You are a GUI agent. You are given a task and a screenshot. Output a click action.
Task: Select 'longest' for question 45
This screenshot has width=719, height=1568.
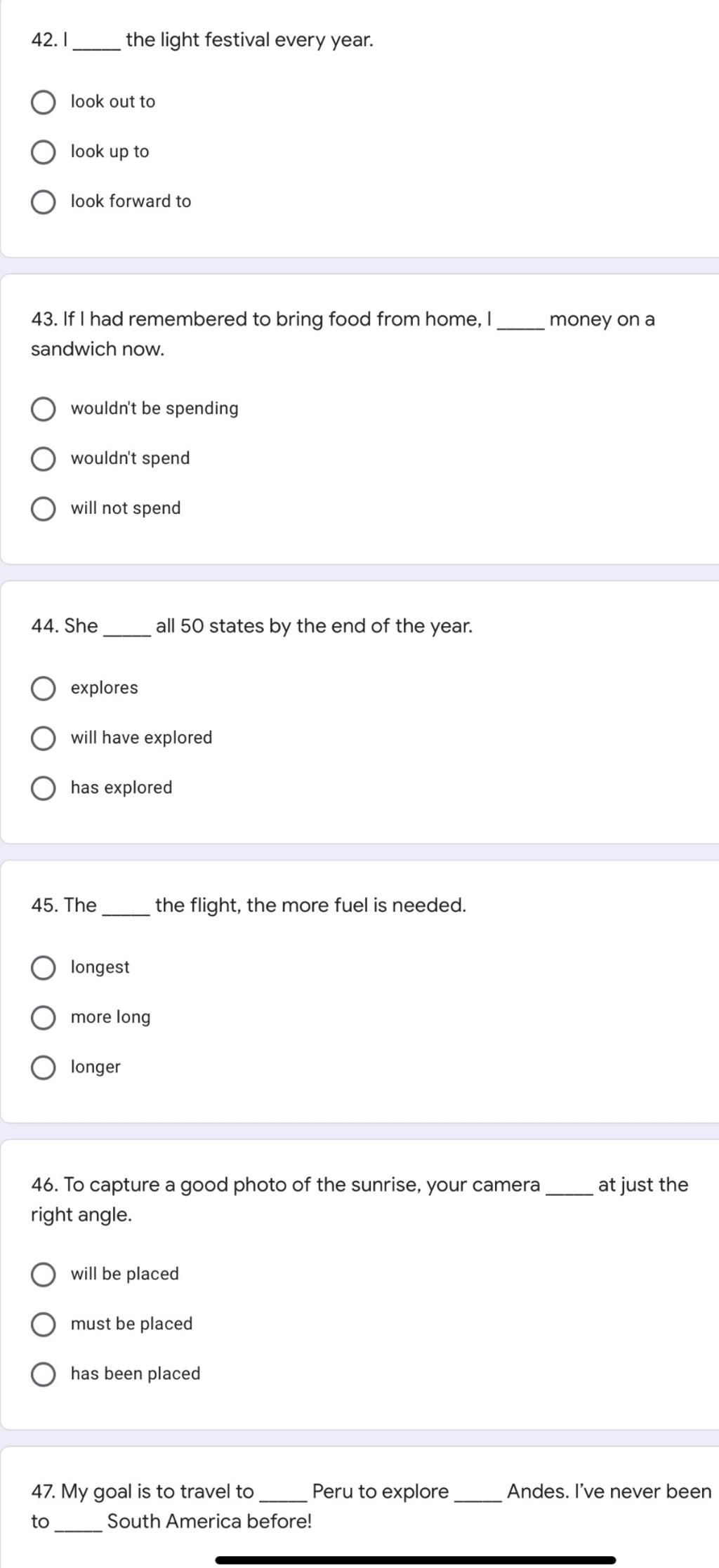44,968
